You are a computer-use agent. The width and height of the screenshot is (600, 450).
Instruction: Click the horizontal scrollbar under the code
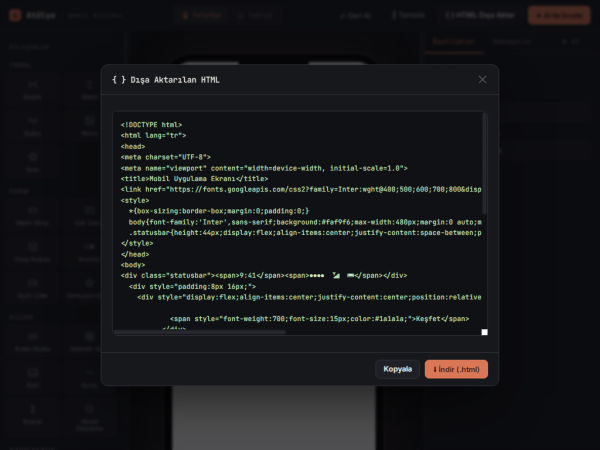[199, 332]
